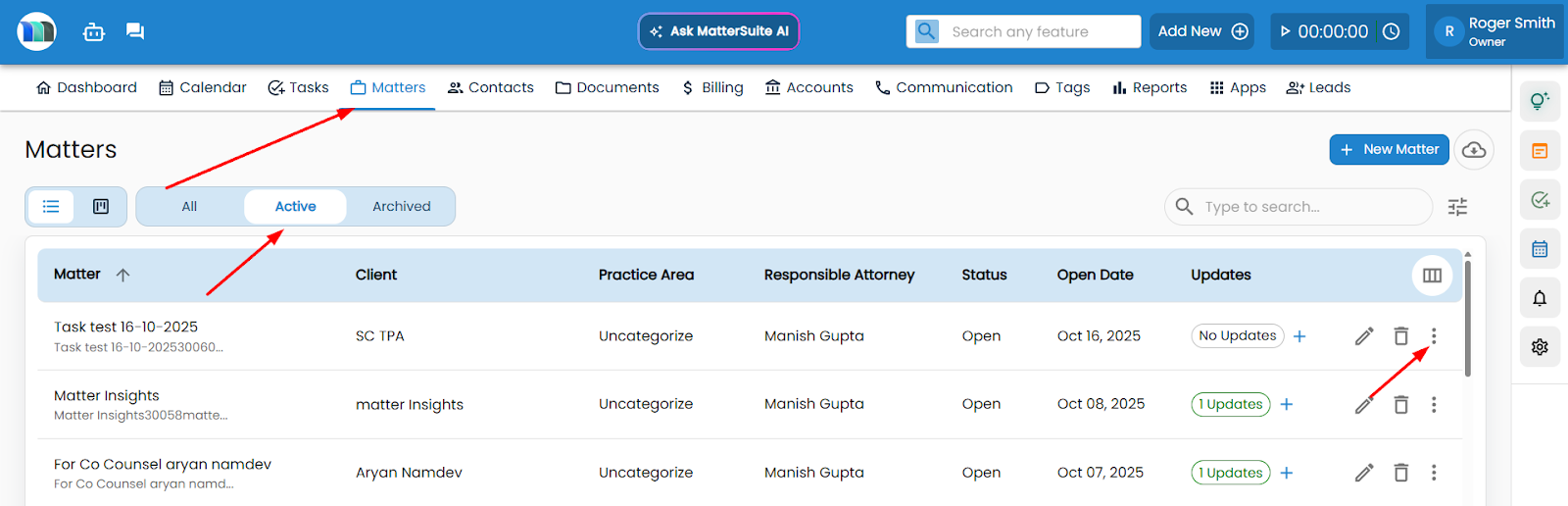Open the chat messages icon
Viewport: 1568px width, 506px height.
[x=135, y=32]
